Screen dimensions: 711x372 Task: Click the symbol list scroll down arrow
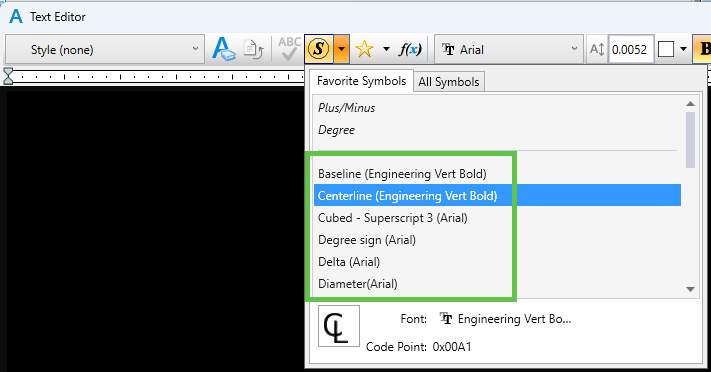(691, 289)
